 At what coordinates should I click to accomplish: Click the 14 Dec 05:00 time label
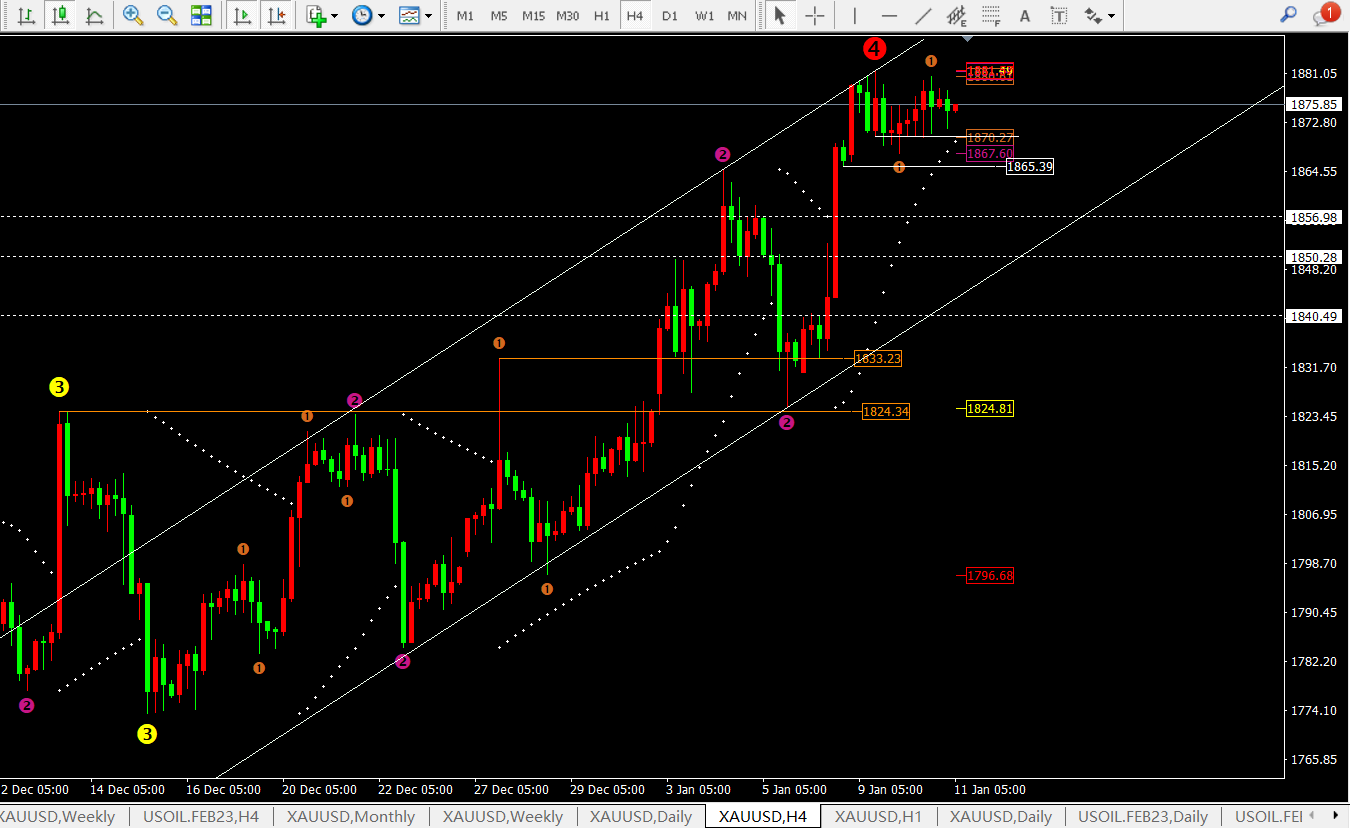point(128,790)
